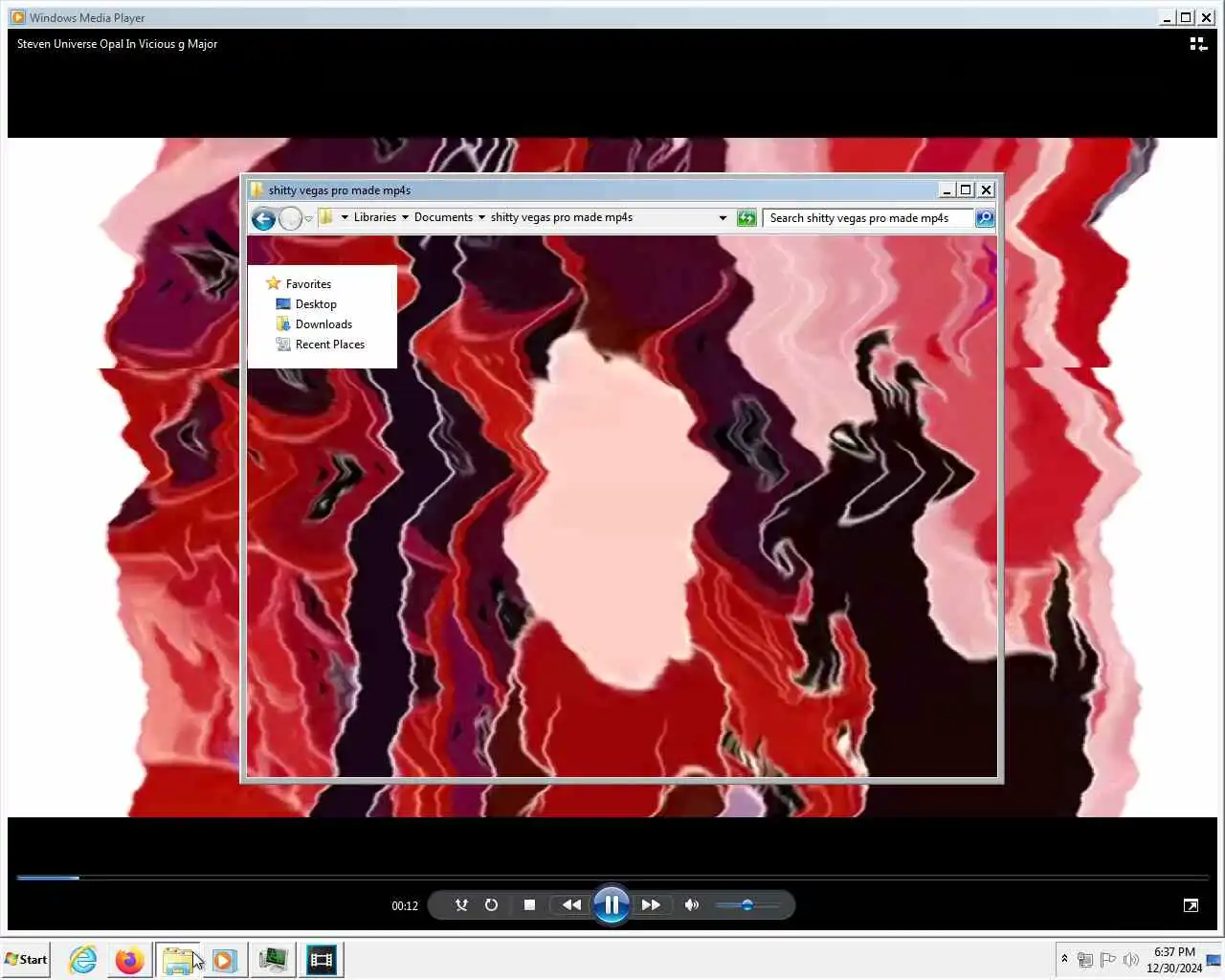Open the film strip video app in taskbar

pos(322,959)
